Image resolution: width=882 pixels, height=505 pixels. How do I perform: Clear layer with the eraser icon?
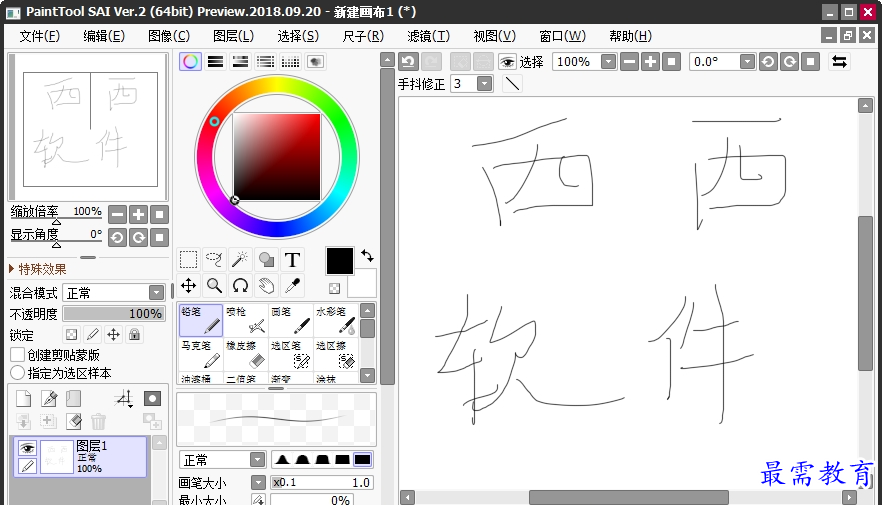coord(74,421)
